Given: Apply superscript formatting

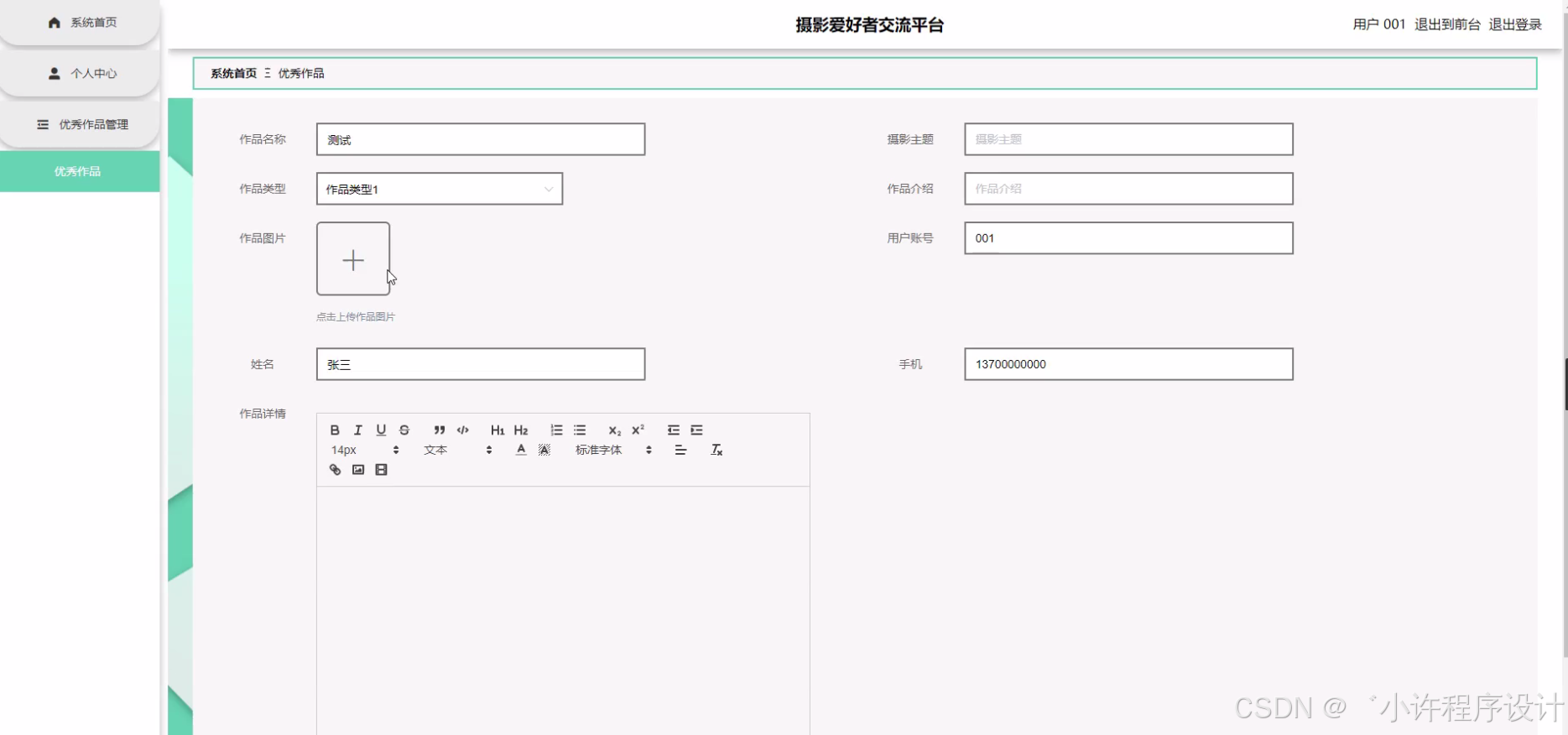Looking at the screenshot, I should point(638,430).
